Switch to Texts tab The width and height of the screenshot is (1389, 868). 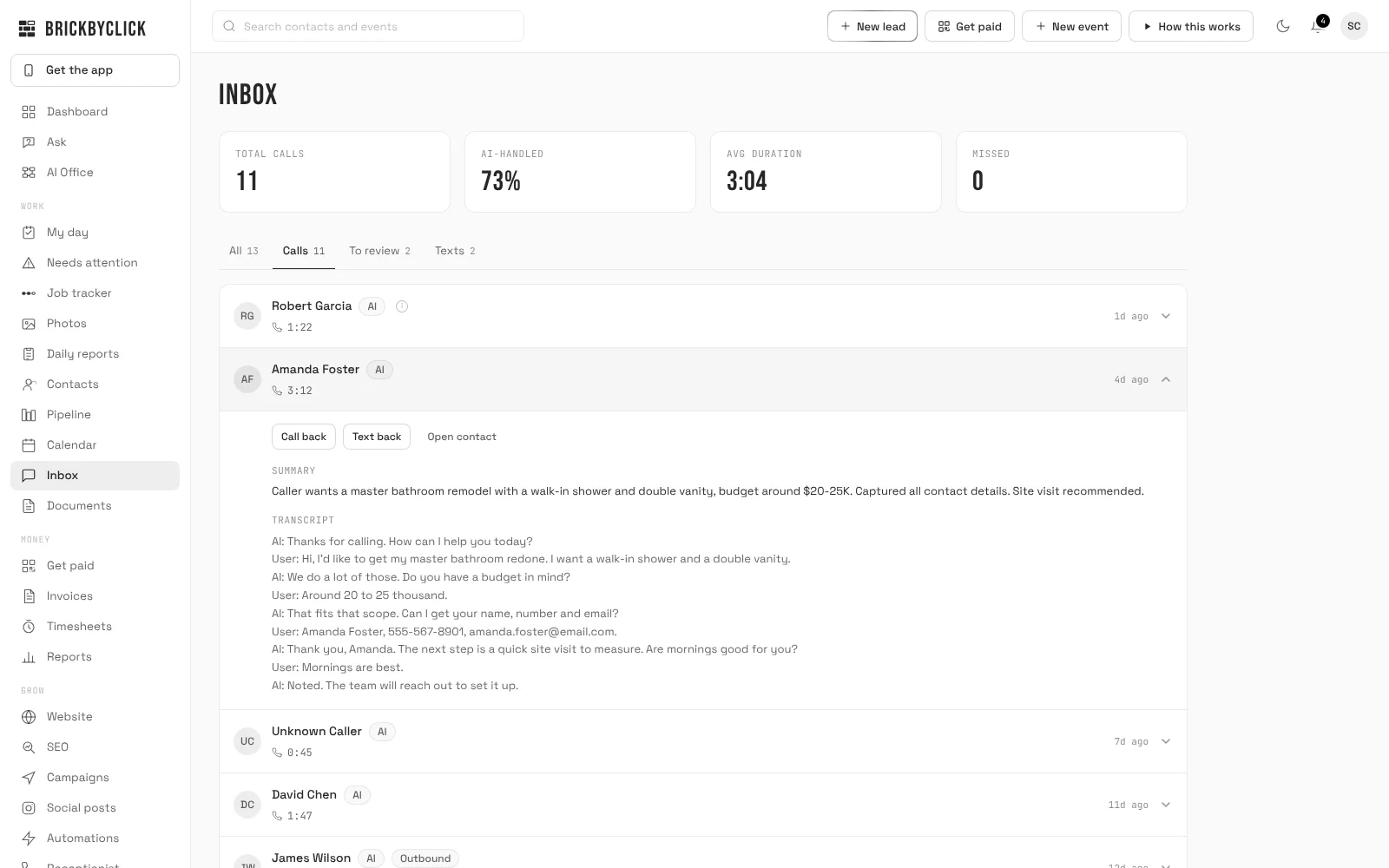click(x=455, y=251)
